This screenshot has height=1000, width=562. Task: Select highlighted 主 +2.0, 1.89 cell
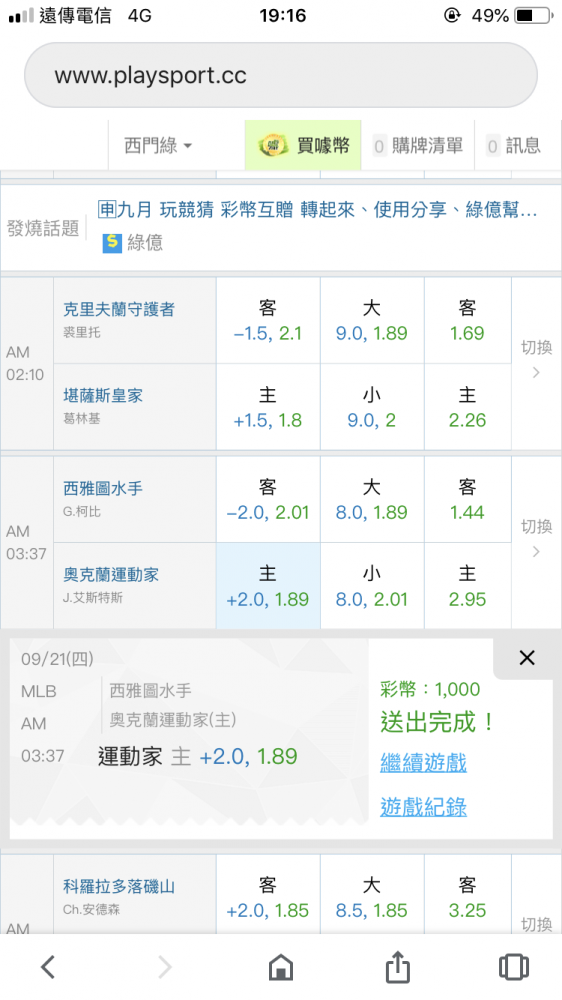pos(268,586)
